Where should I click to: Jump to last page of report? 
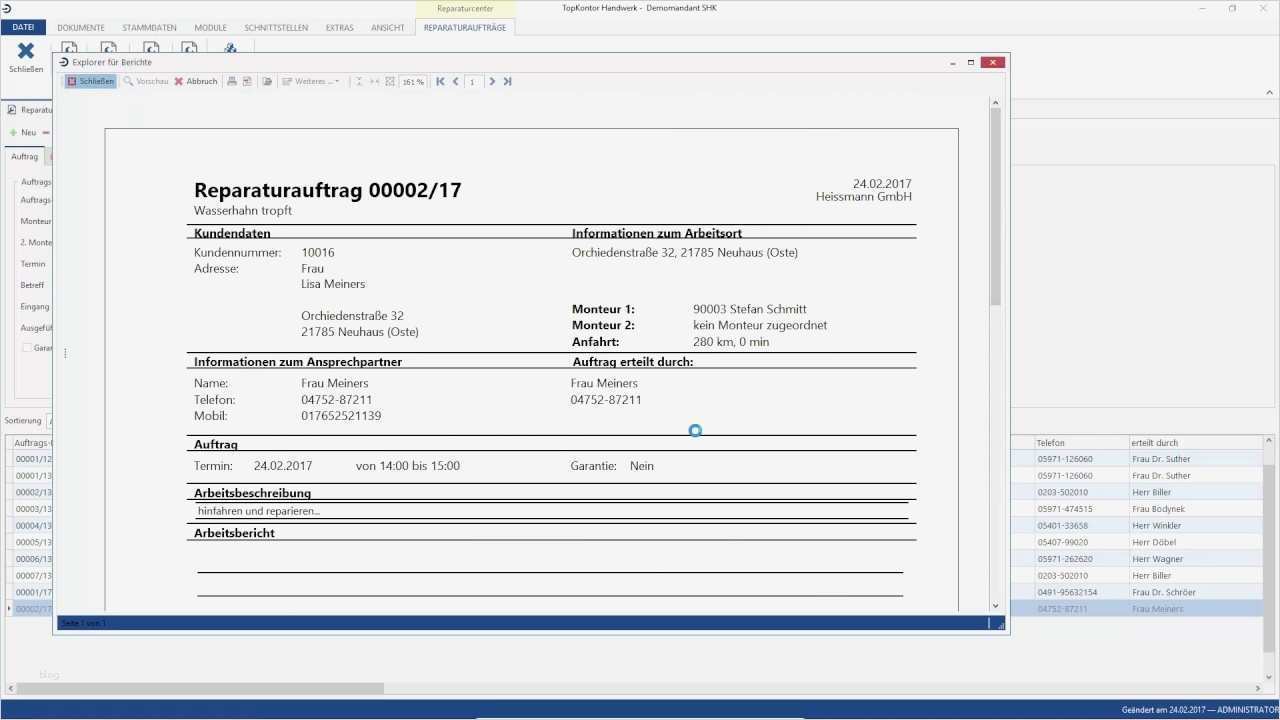[x=507, y=81]
